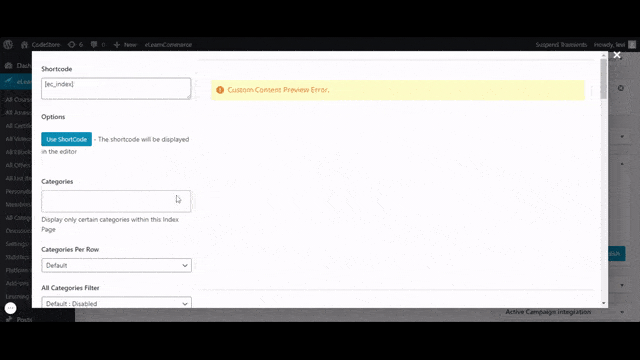Click into the Categories selection field

pyautogui.click(x=116, y=201)
